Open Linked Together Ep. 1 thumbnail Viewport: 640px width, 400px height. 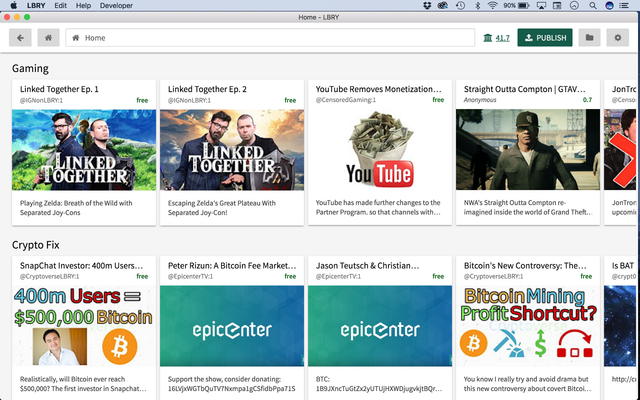point(84,150)
